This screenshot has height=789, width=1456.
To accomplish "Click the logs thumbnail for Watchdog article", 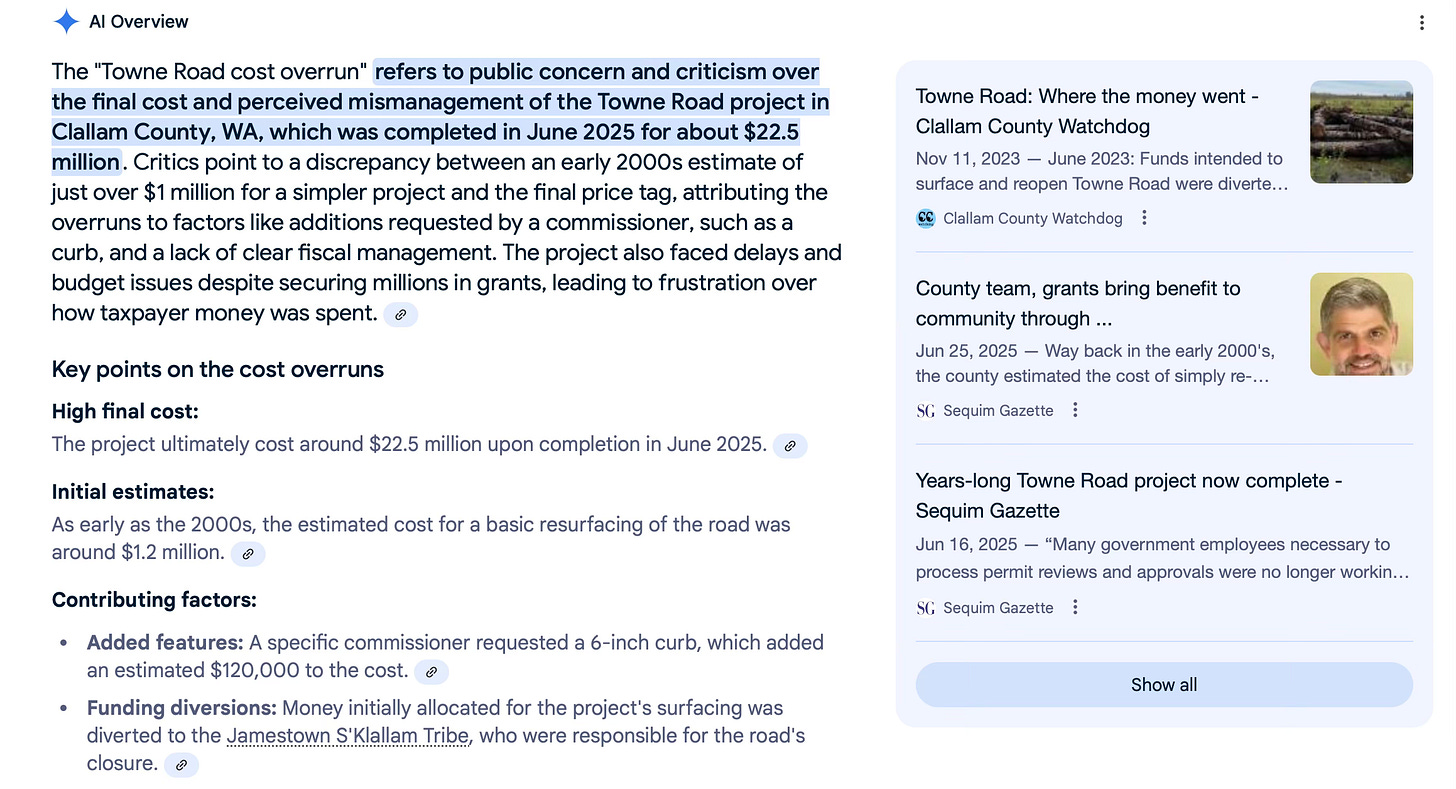I will click(x=1361, y=132).
